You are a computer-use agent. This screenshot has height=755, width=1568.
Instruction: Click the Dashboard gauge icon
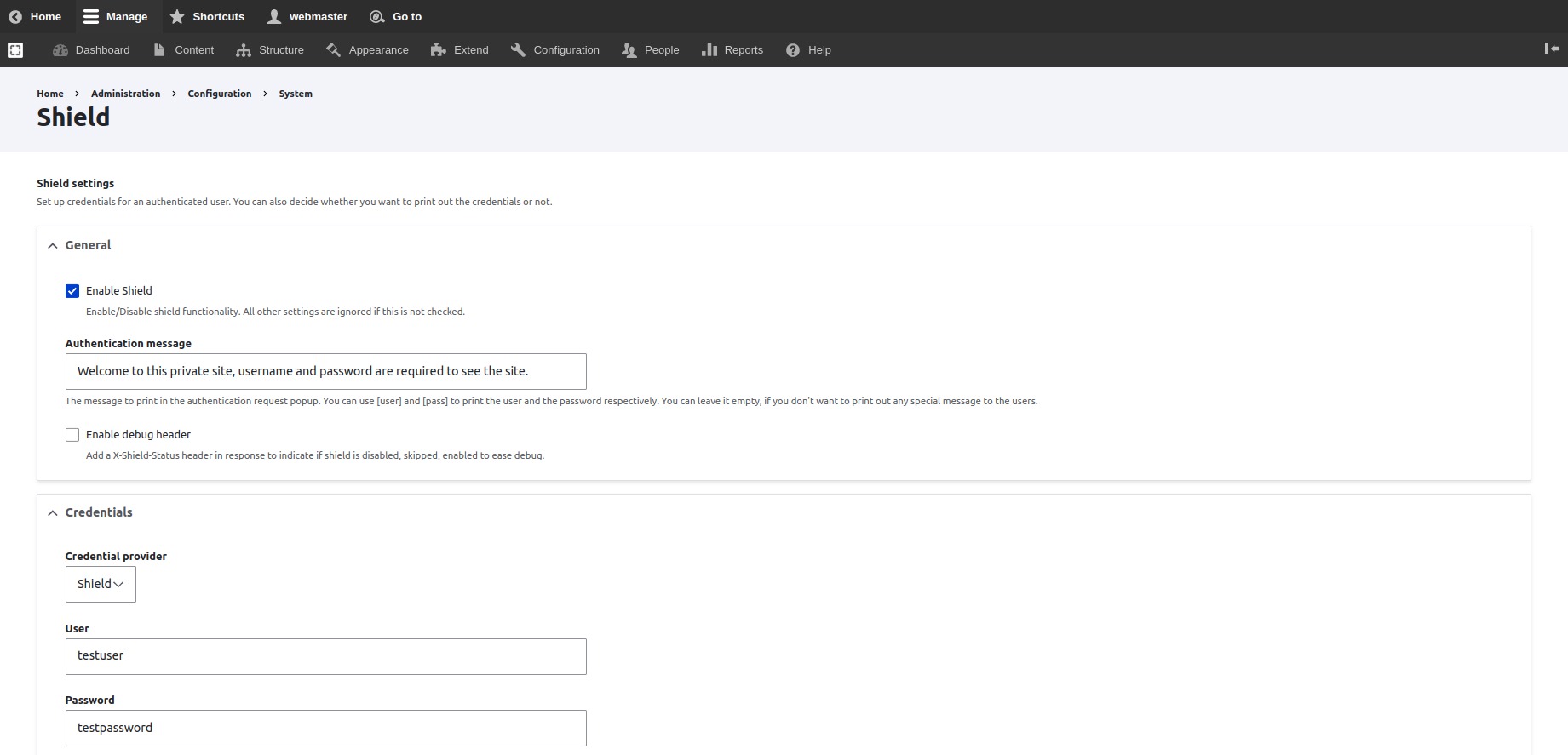pos(60,50)
